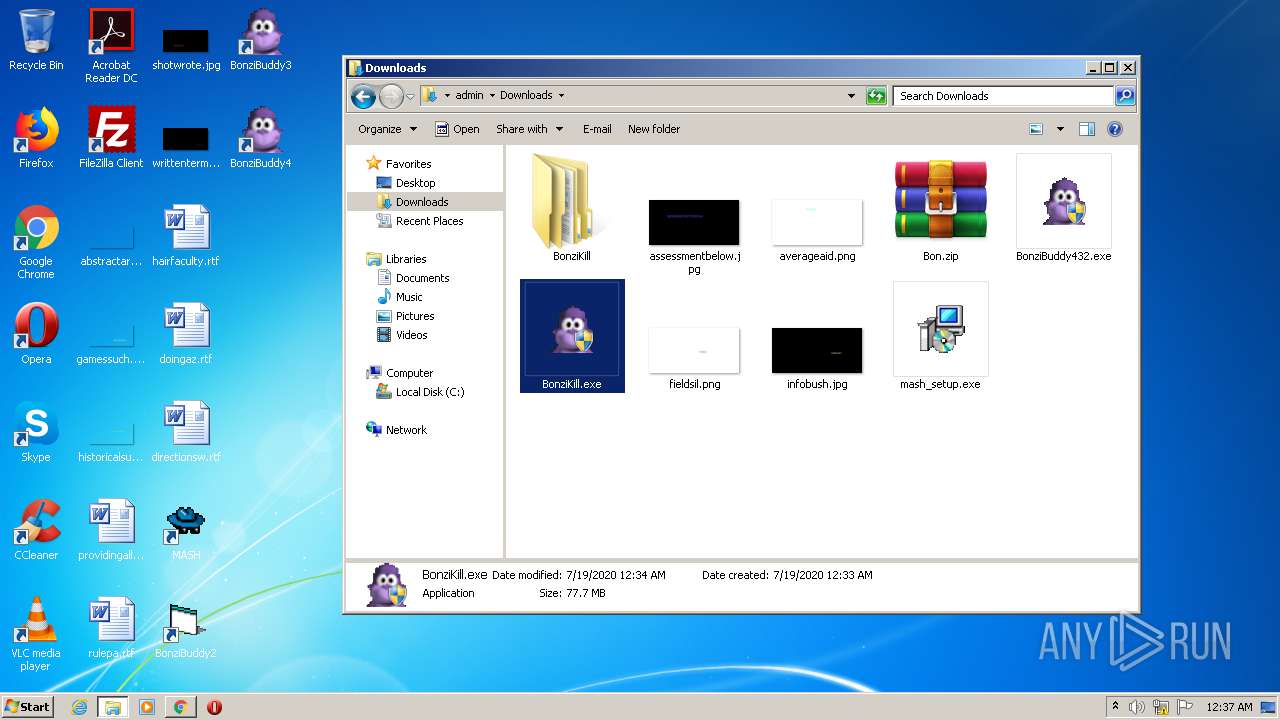Viewport: 1280px width, 720px height.
Task: Open the Recycle Bin desktop icon
Action: 36,40
